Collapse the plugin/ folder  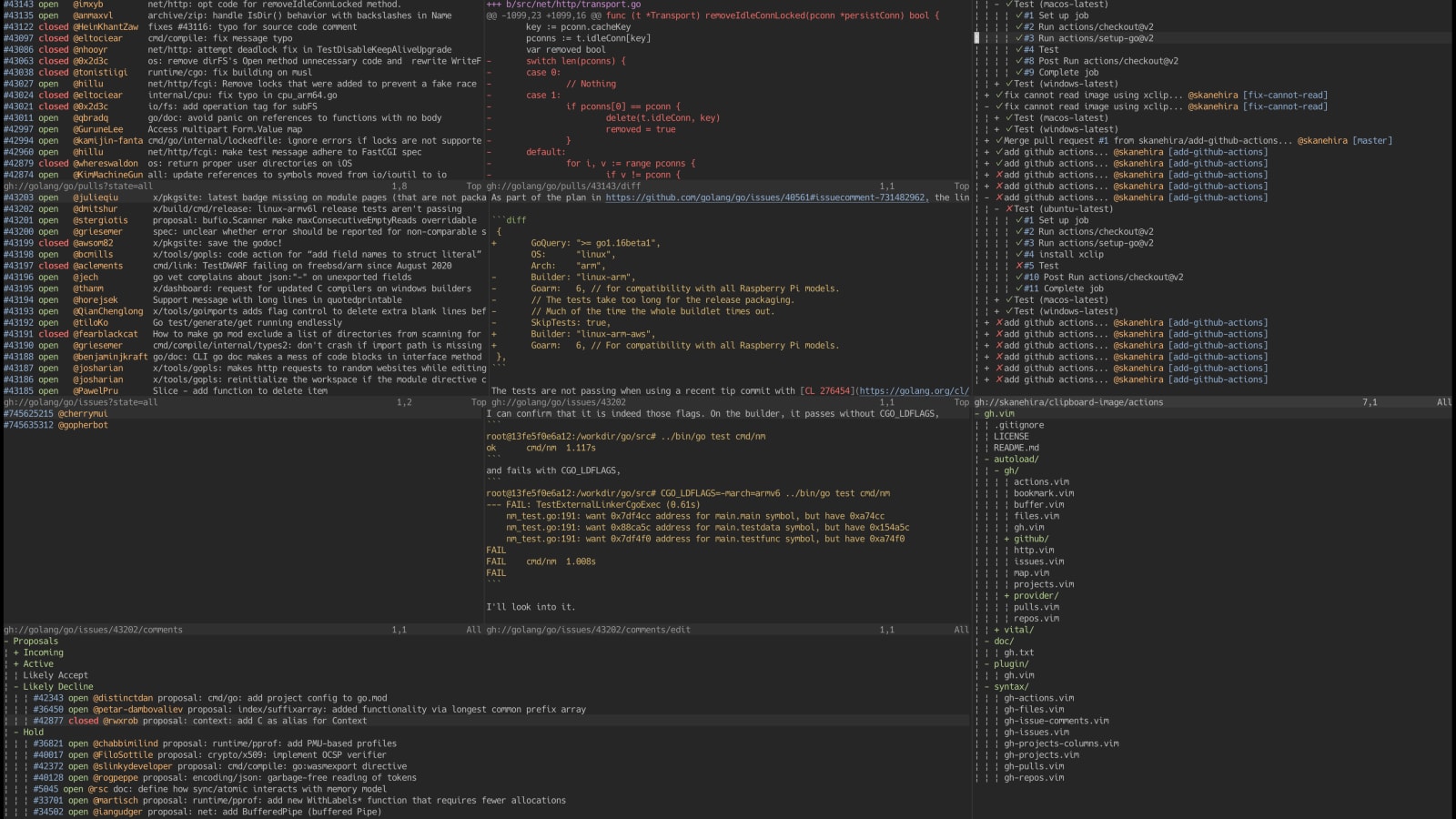tap(987, 664)
